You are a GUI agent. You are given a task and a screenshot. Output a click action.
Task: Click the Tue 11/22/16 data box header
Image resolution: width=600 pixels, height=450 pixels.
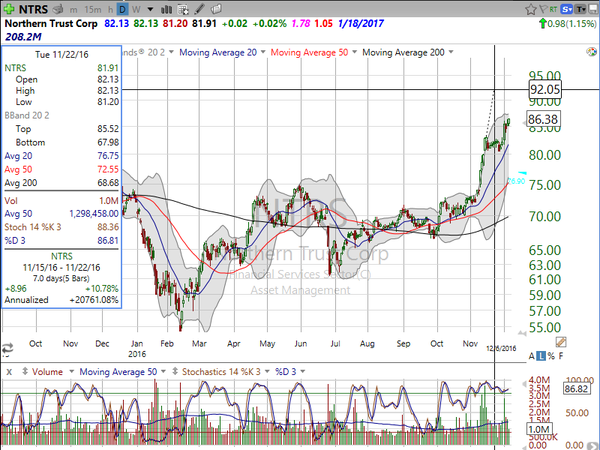point(62,55)
